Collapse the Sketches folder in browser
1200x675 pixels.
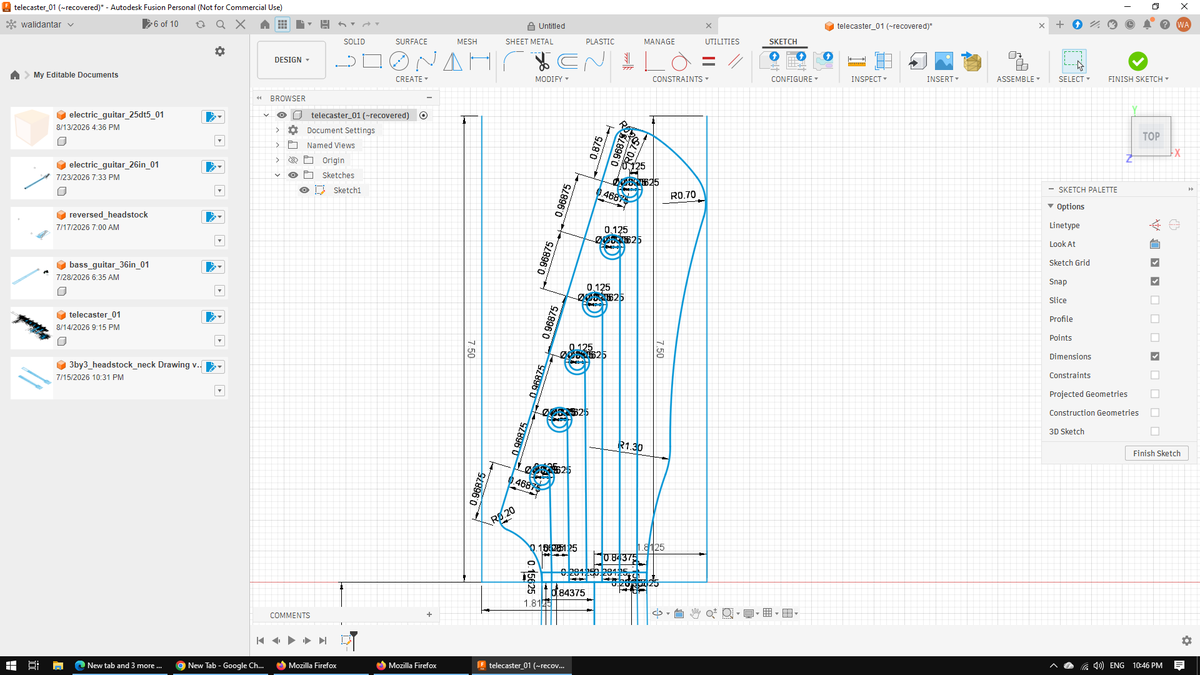click(x=278, y=175)
